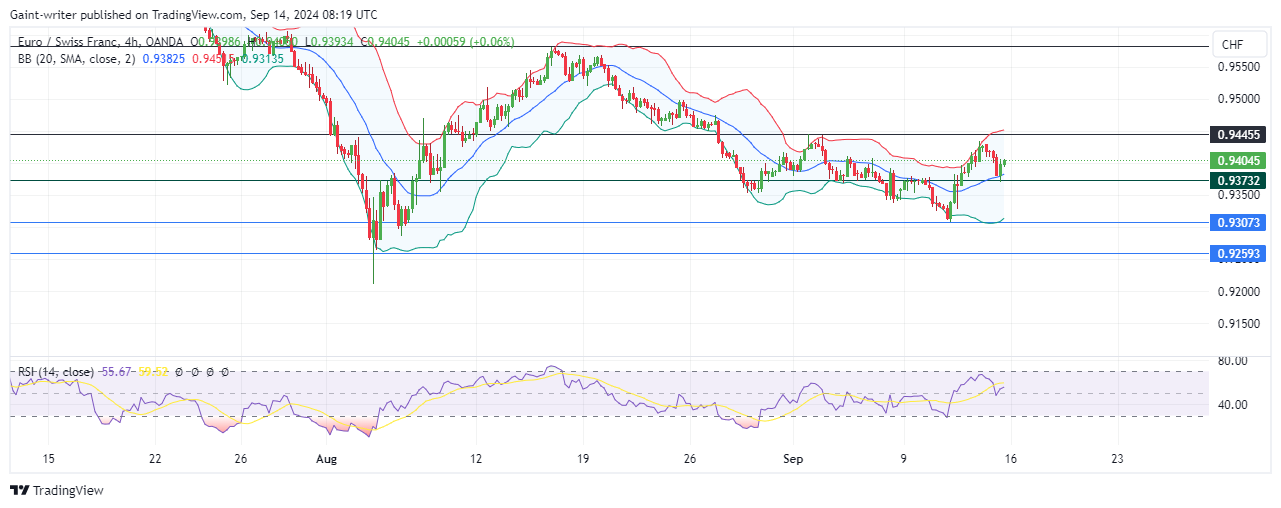Click the 23 date label on time axis

[x=1117, y=459]
